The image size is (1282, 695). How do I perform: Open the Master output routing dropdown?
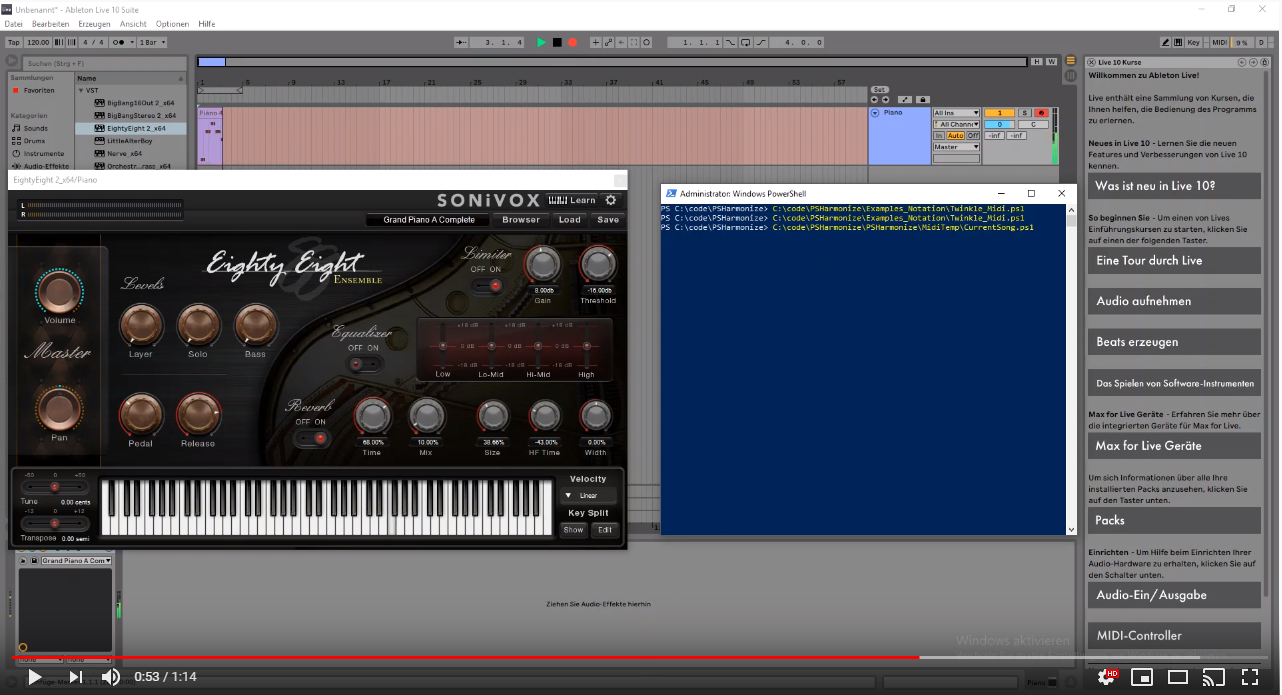click(x=956, y=147)
